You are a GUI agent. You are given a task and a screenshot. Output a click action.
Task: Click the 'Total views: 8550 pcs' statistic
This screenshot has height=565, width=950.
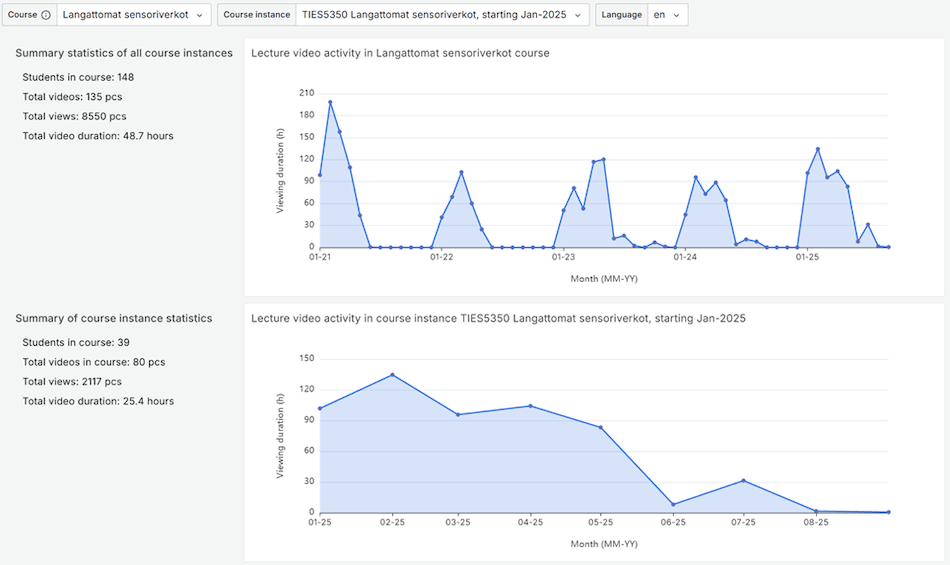click(x=74, y=116)
